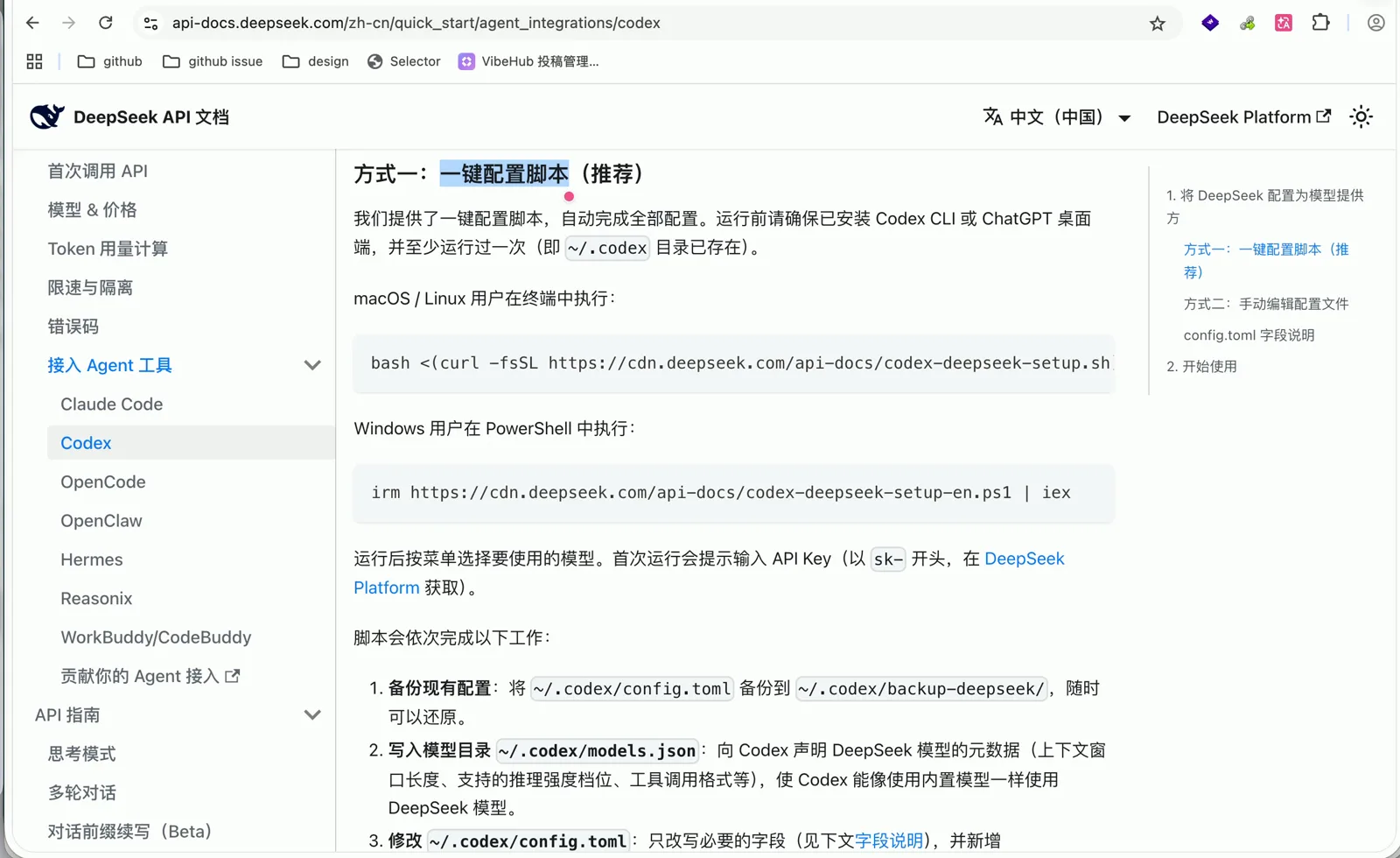
Task: Click the address bar URL
Action: coord(416,23)
